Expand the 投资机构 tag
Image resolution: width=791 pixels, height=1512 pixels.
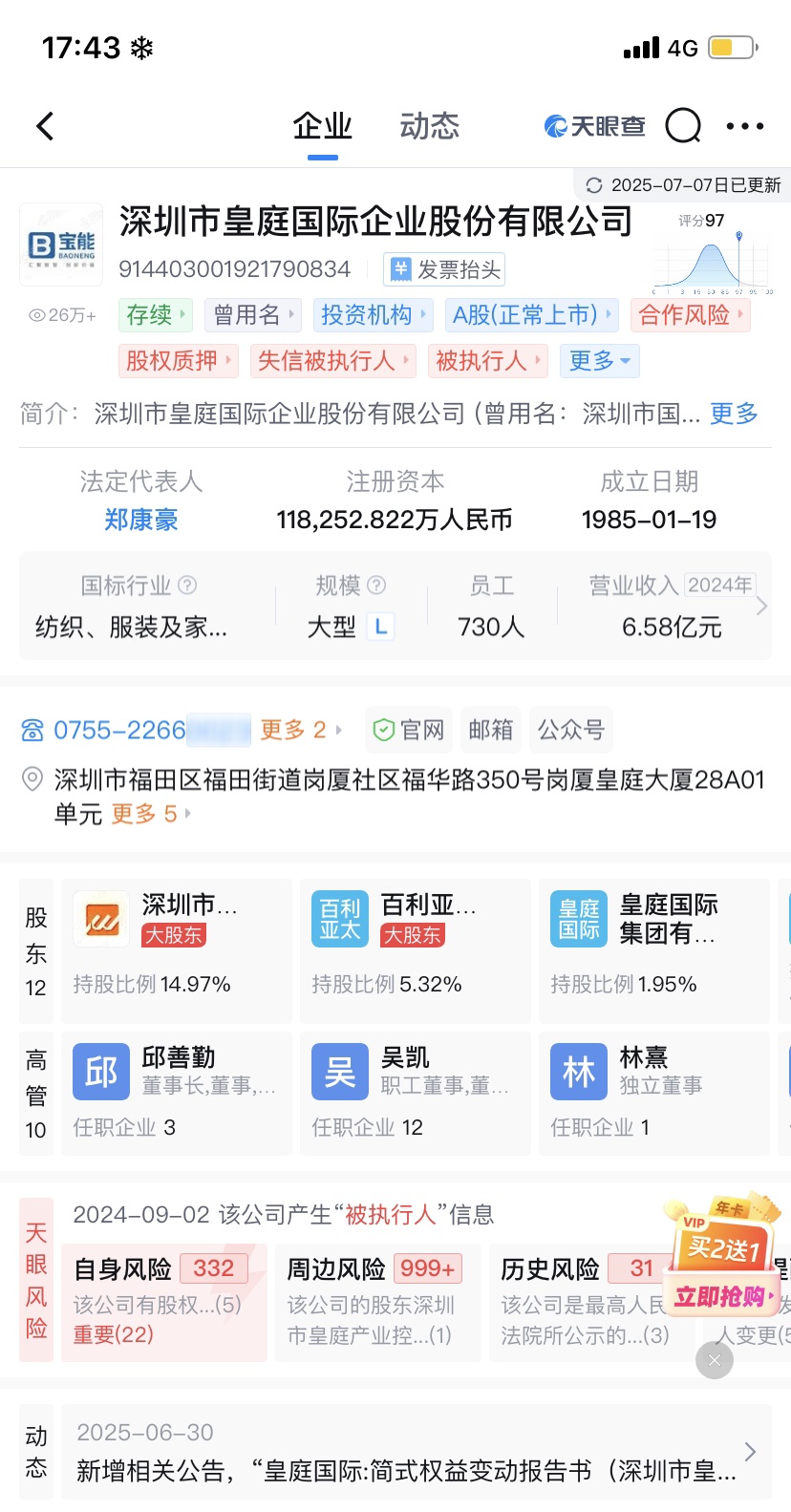pyautogui.click(x=373, y=314)
